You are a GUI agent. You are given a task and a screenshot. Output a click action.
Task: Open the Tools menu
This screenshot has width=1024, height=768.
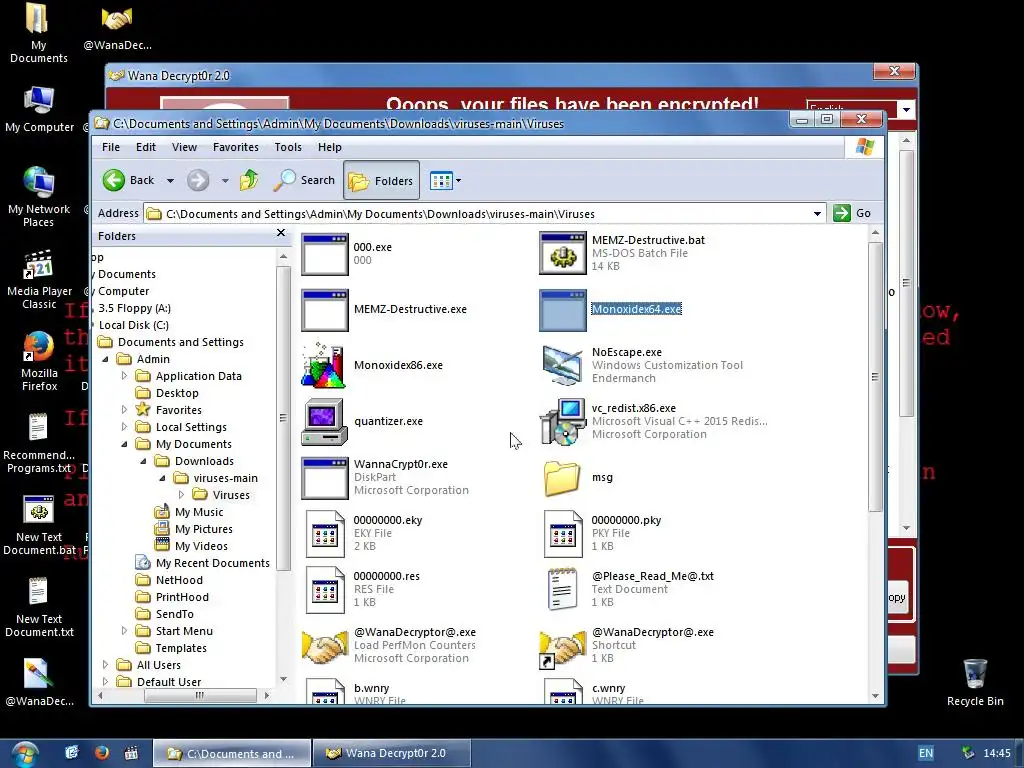288,147
